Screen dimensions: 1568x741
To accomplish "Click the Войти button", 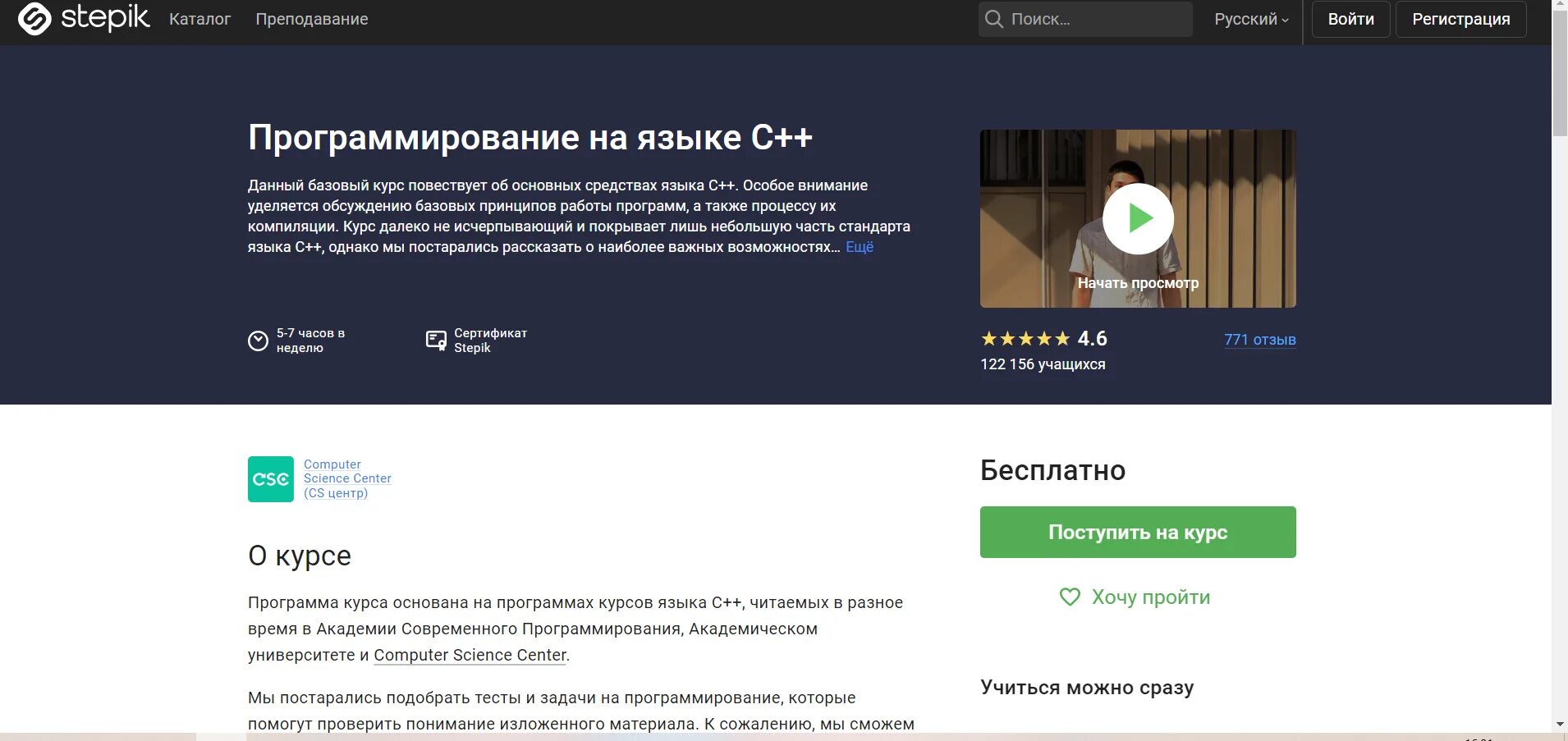I will click(x=1350, y=19).
